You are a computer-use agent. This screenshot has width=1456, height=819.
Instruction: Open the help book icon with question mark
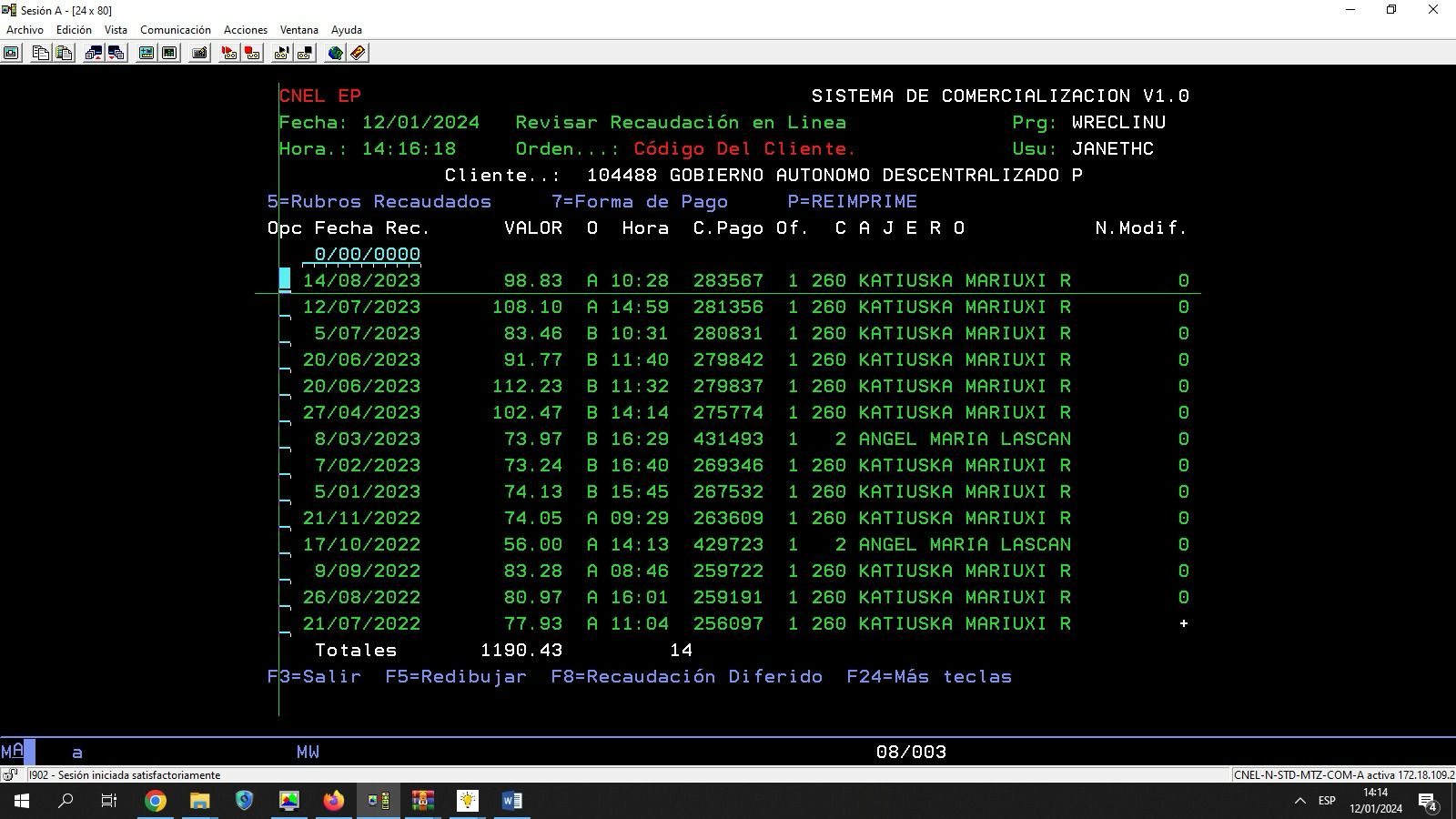click(x=358, y=53)
